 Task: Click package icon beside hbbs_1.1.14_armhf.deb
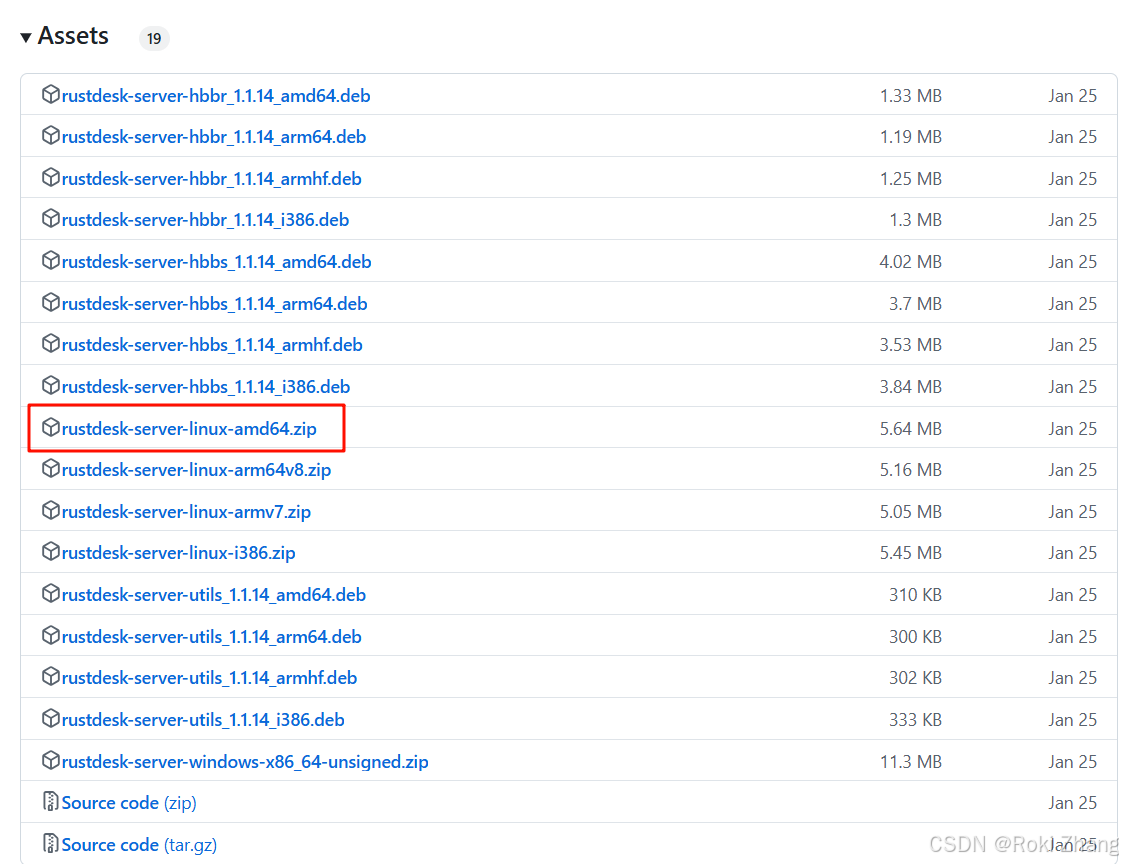tap(51, 344)
